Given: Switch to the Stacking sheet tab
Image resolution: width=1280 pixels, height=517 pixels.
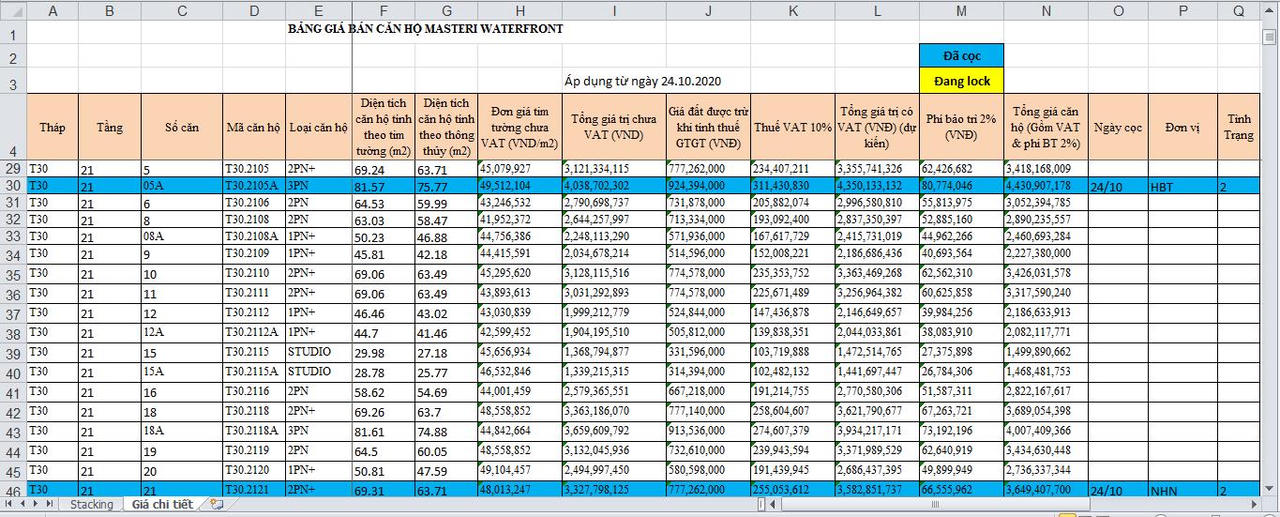Looking at the screenshot, I should click(91, 505).
